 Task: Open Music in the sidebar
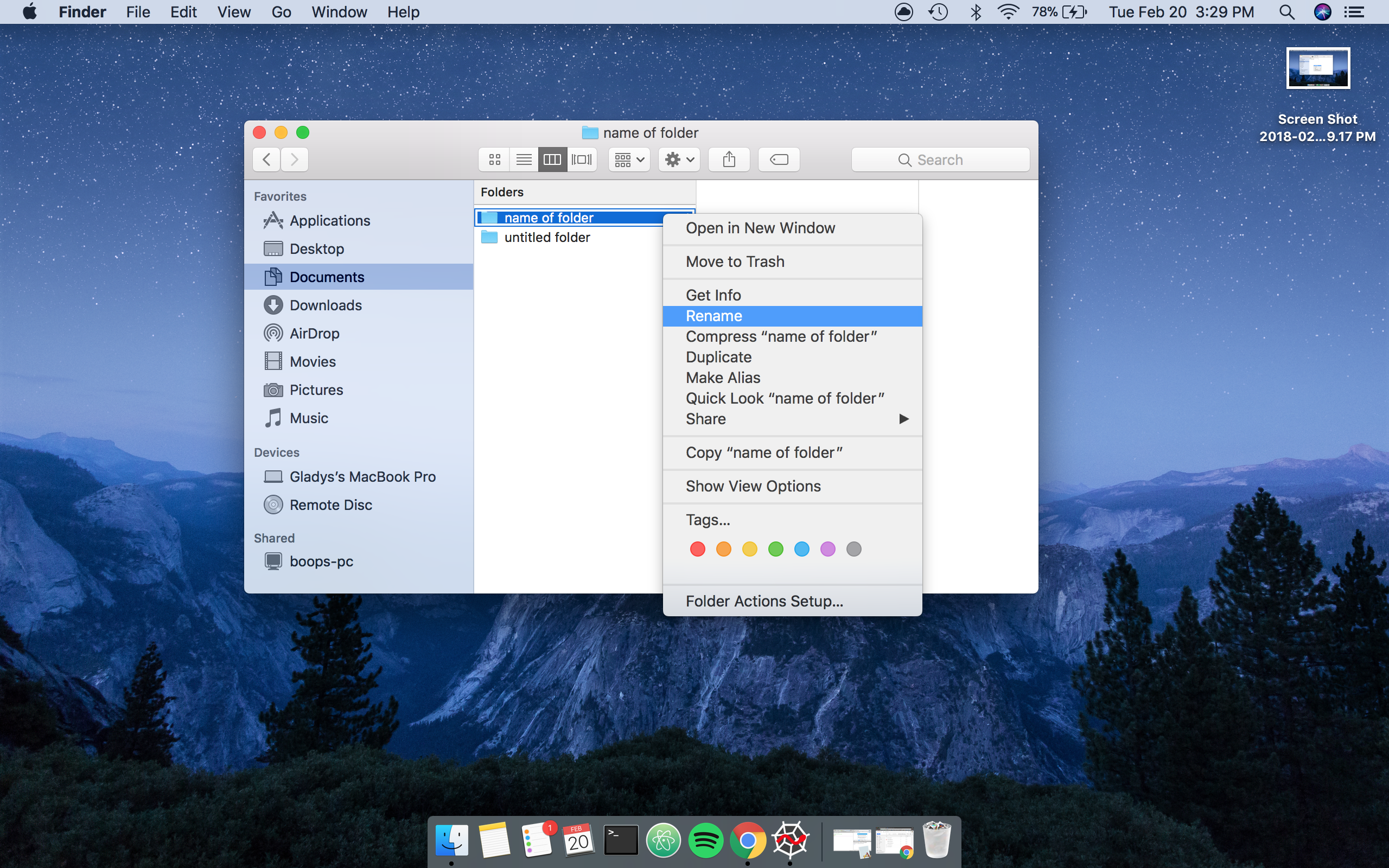coord(359,418)
